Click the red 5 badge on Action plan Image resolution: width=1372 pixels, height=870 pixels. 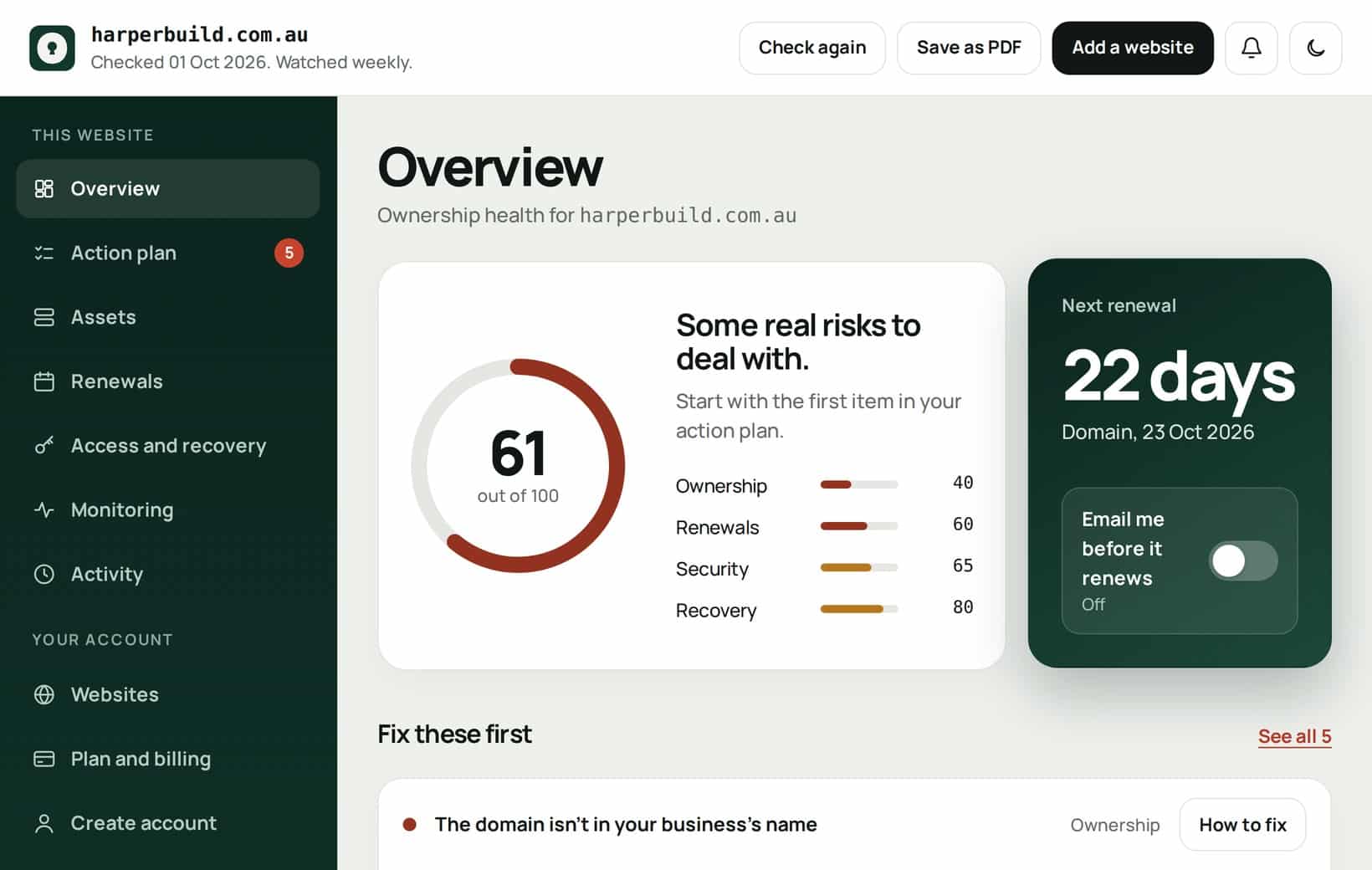coord(289,253)
